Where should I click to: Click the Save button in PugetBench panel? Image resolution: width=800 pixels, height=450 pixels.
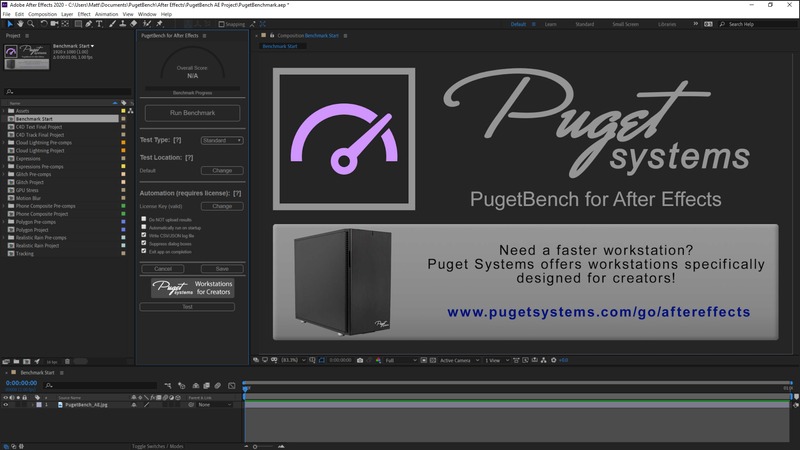coord(221,269)
